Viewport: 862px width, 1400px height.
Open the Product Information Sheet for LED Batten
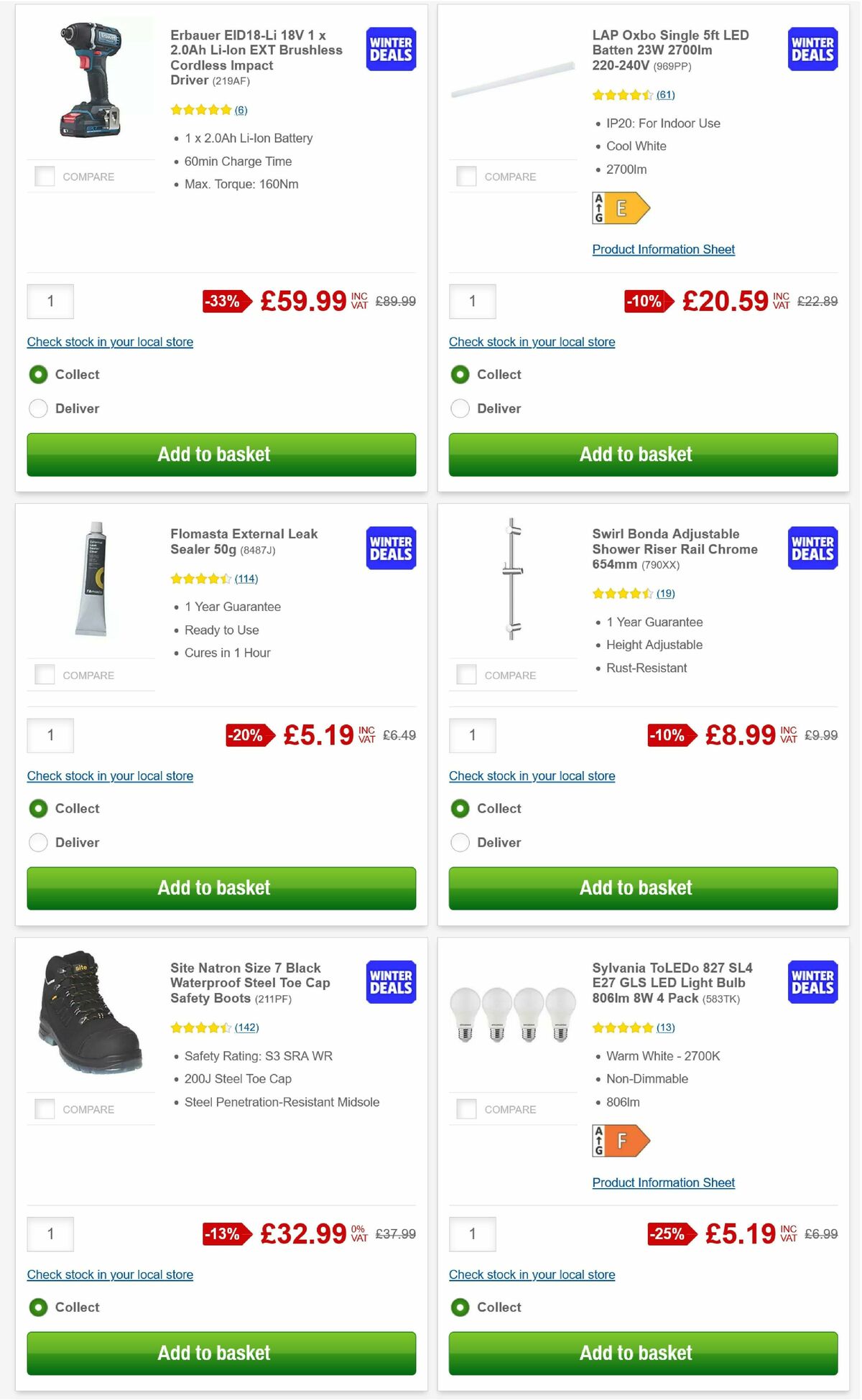point(663,249)
